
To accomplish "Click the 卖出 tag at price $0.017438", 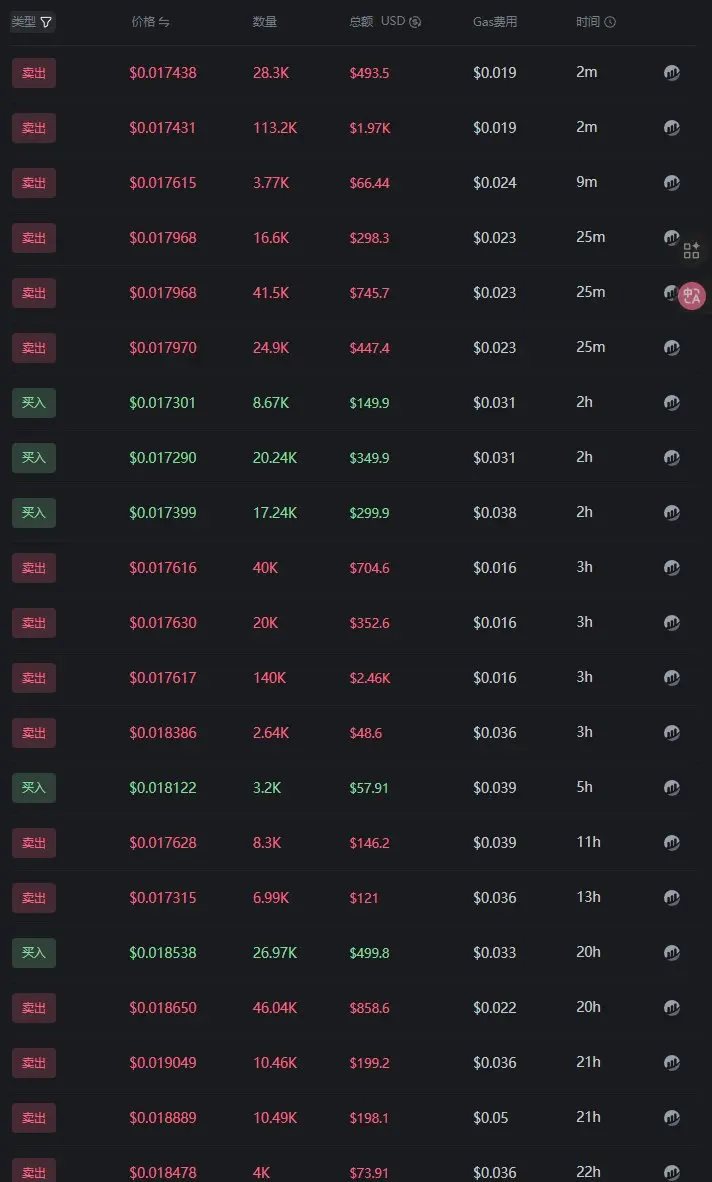I will pyautogui.click(x=34, y=73).
